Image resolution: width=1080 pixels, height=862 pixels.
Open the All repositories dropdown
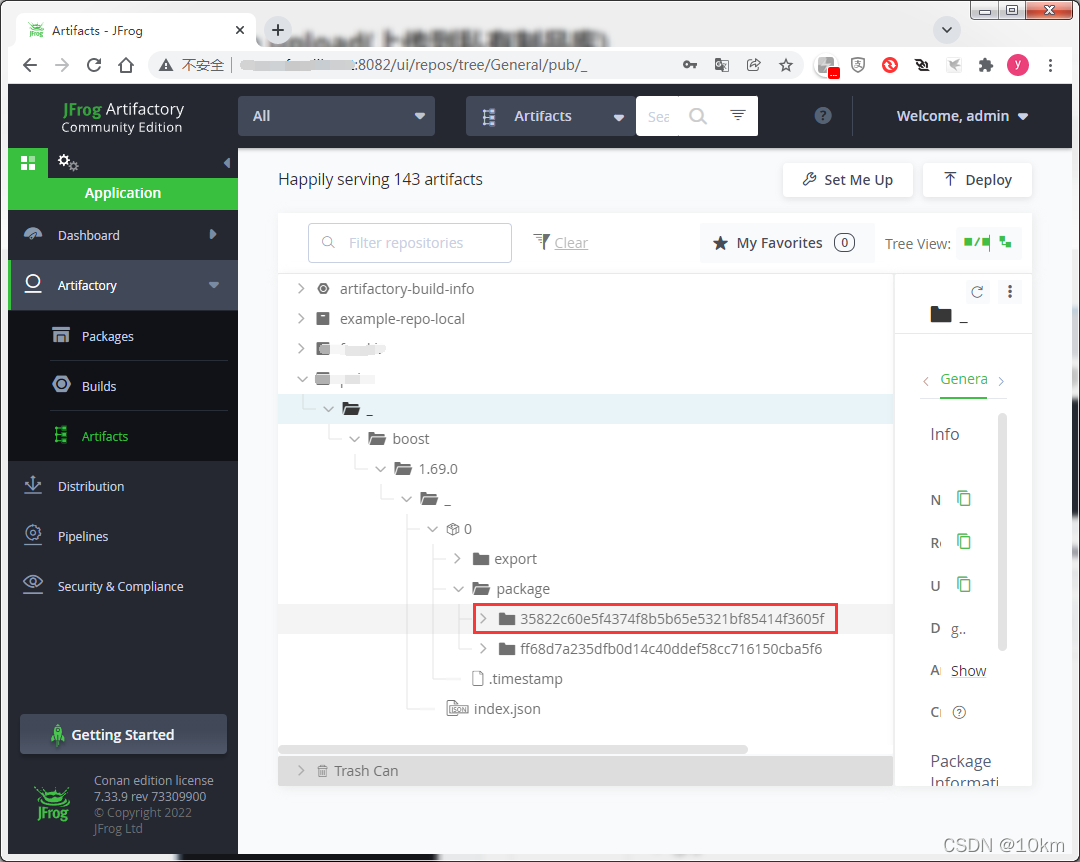336,116
